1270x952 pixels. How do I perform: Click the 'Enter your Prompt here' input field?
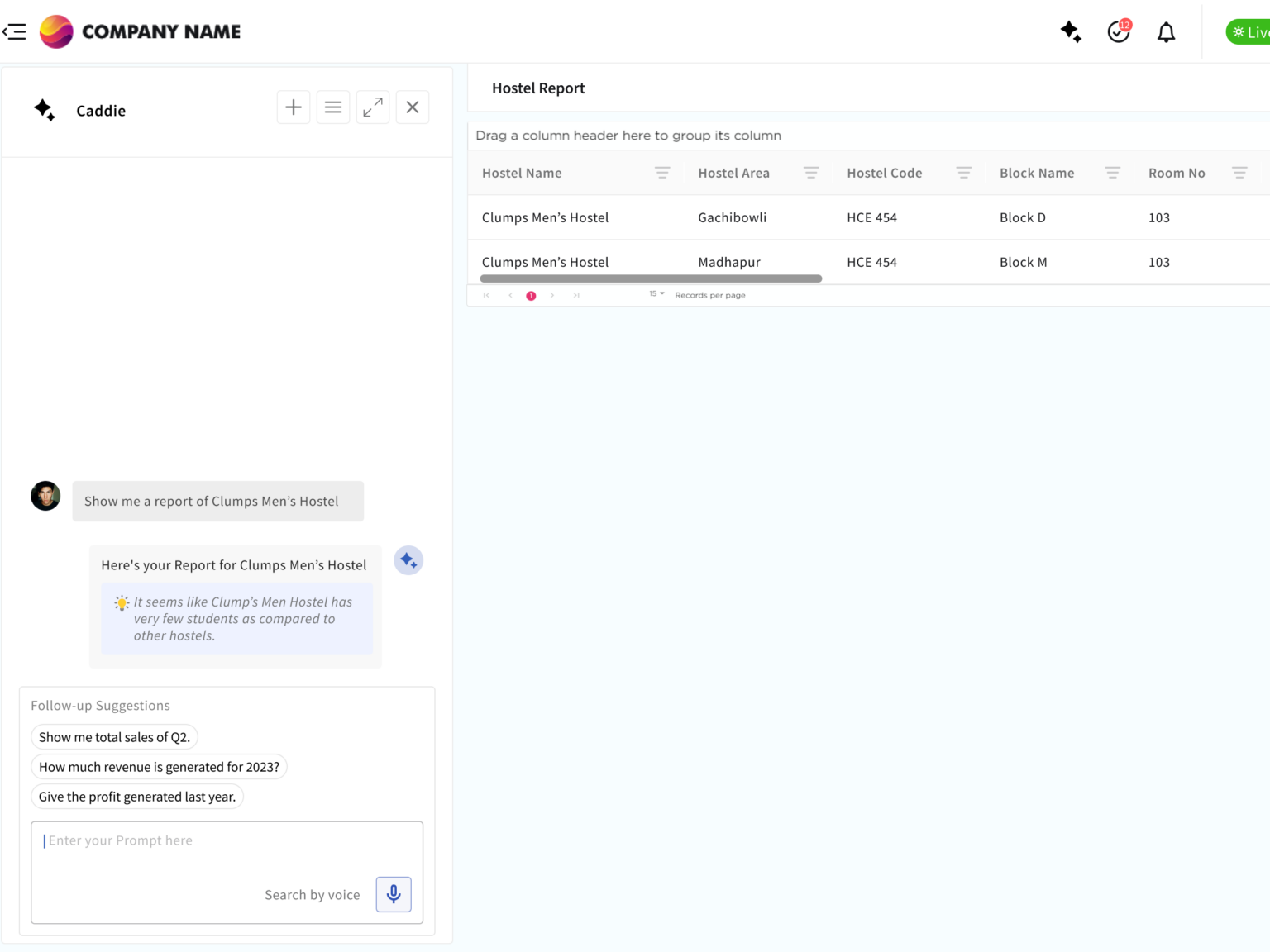pyautogui.click(x=165, y=840)
